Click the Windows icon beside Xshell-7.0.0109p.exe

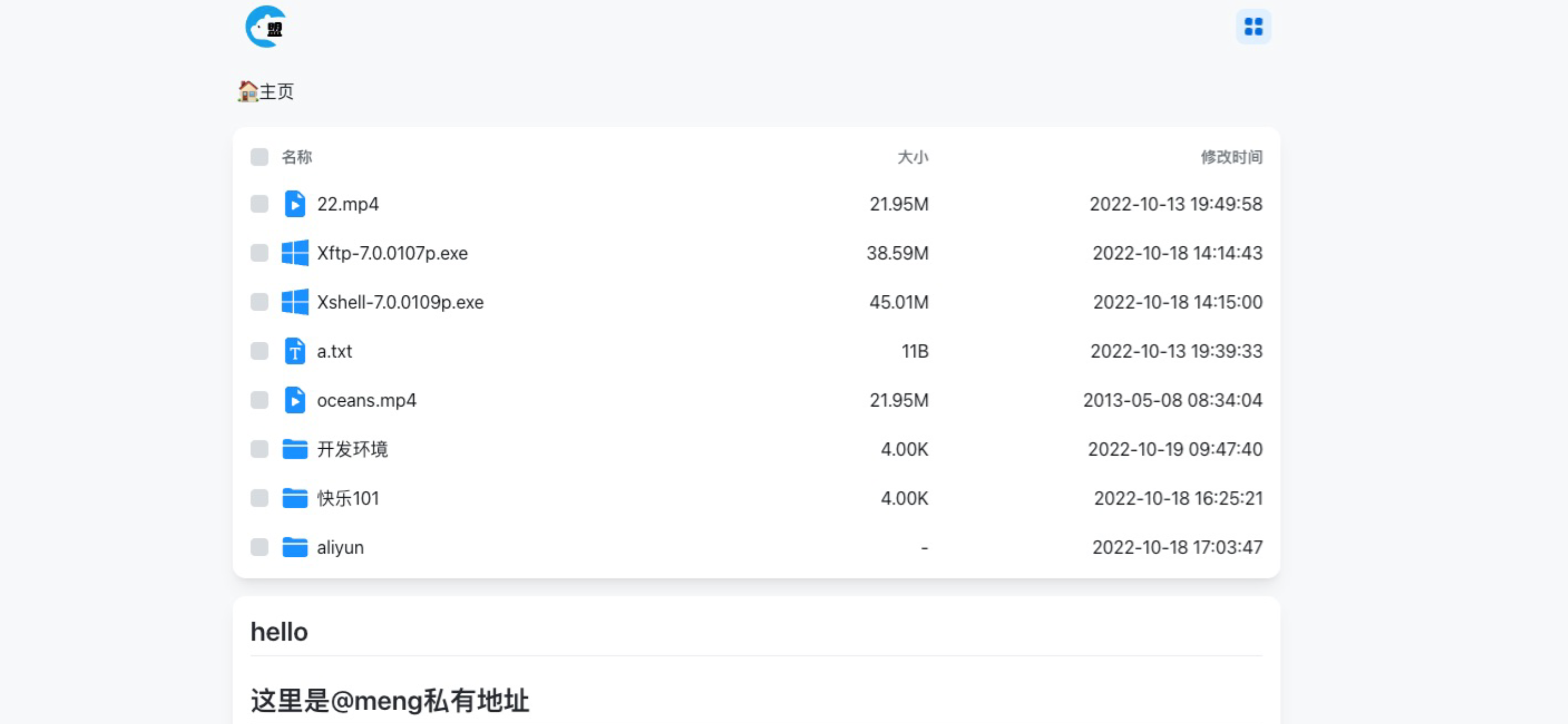tap(295, 302)
